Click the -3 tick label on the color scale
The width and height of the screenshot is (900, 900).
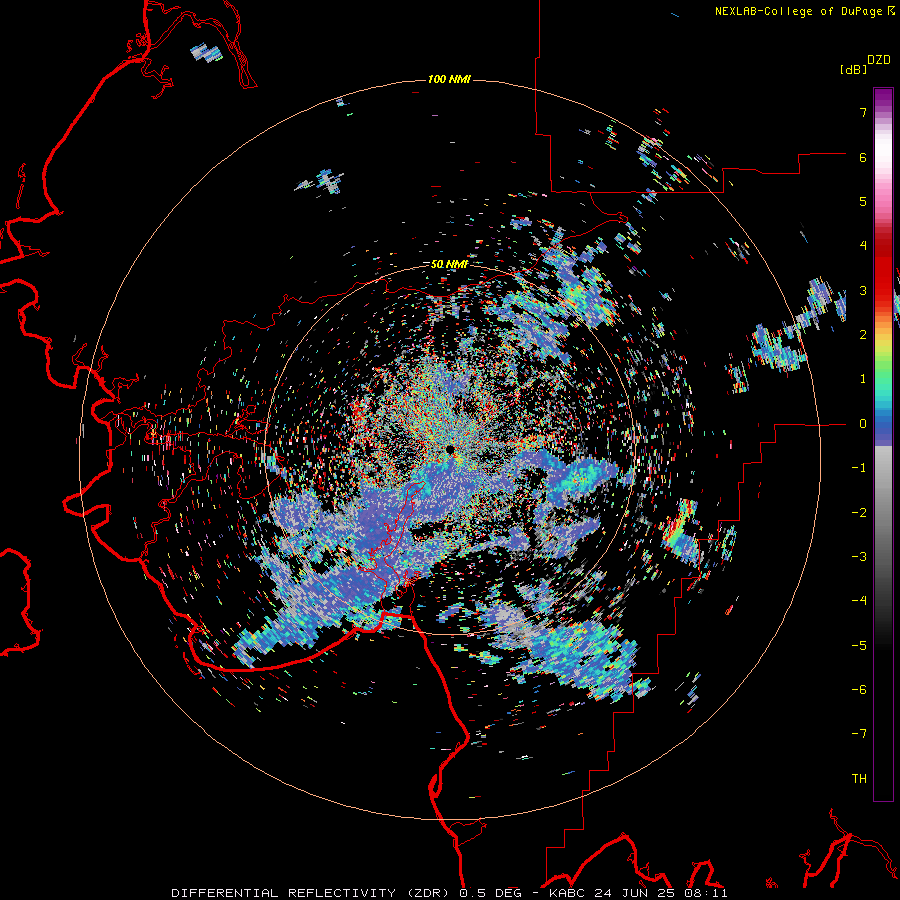click(x=859, y=557)
